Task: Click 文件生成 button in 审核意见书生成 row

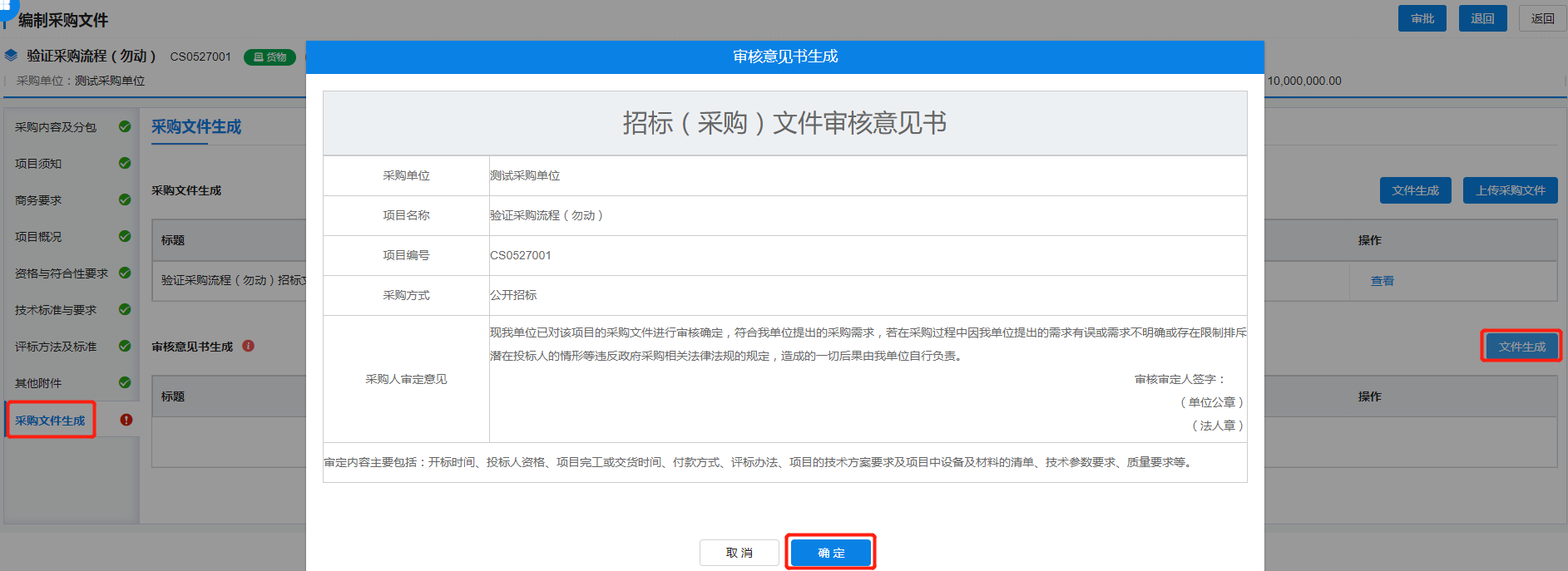Action: coord(1521,347)
